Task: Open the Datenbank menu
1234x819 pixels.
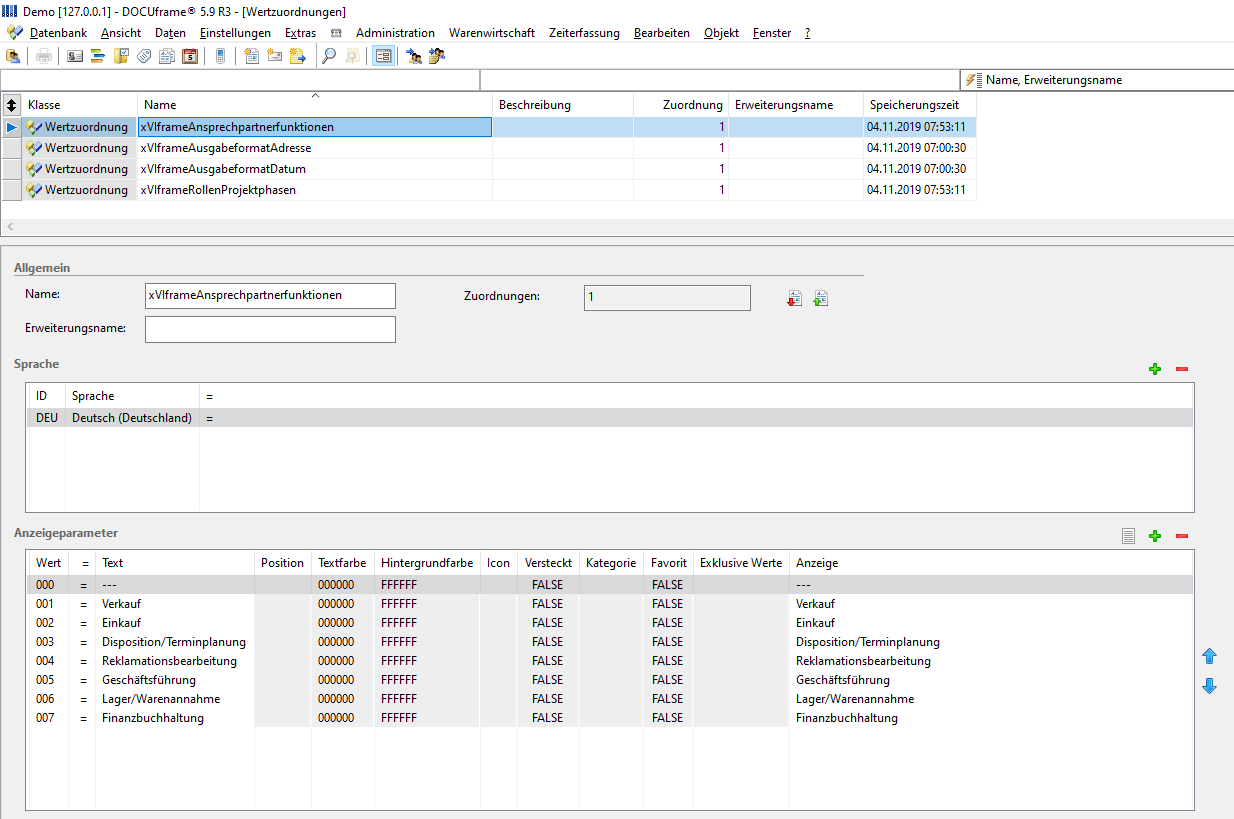Action: tap(58, 33)
